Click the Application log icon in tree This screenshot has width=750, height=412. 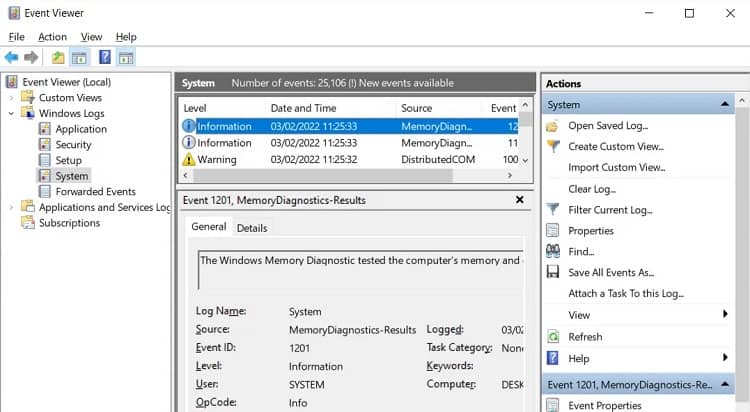click(x=44, y=129)
